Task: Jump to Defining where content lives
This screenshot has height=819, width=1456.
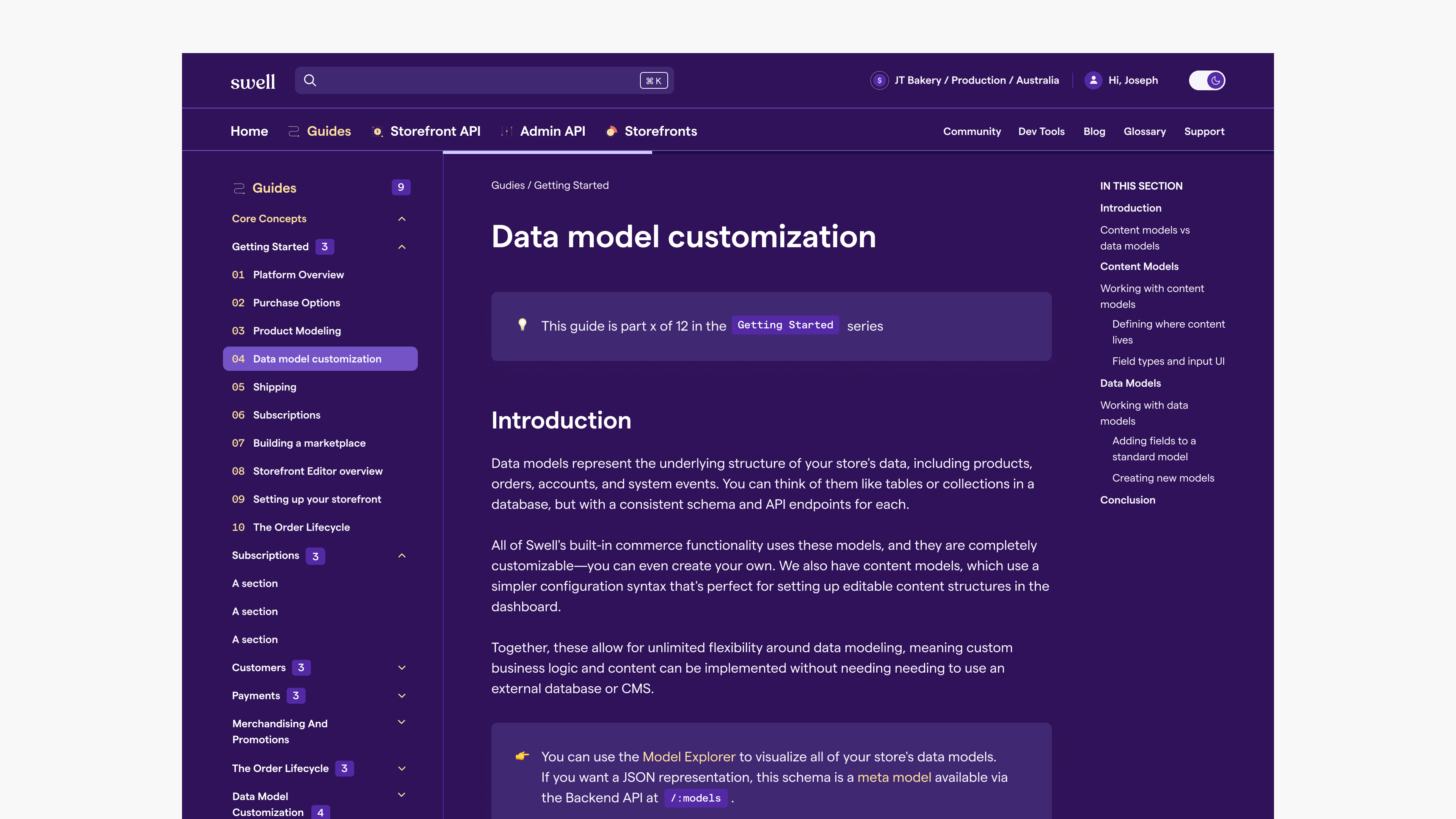Action: [1168, 332]
